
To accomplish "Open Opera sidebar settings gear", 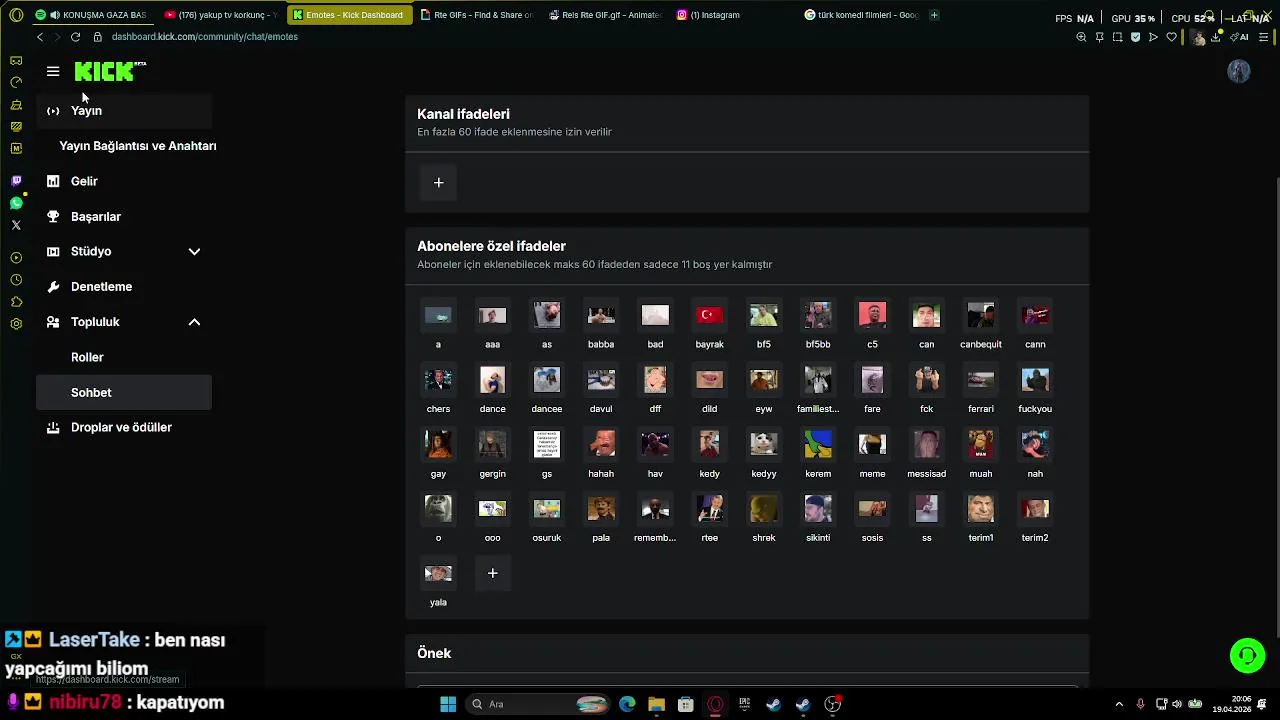I will point(16,324).
